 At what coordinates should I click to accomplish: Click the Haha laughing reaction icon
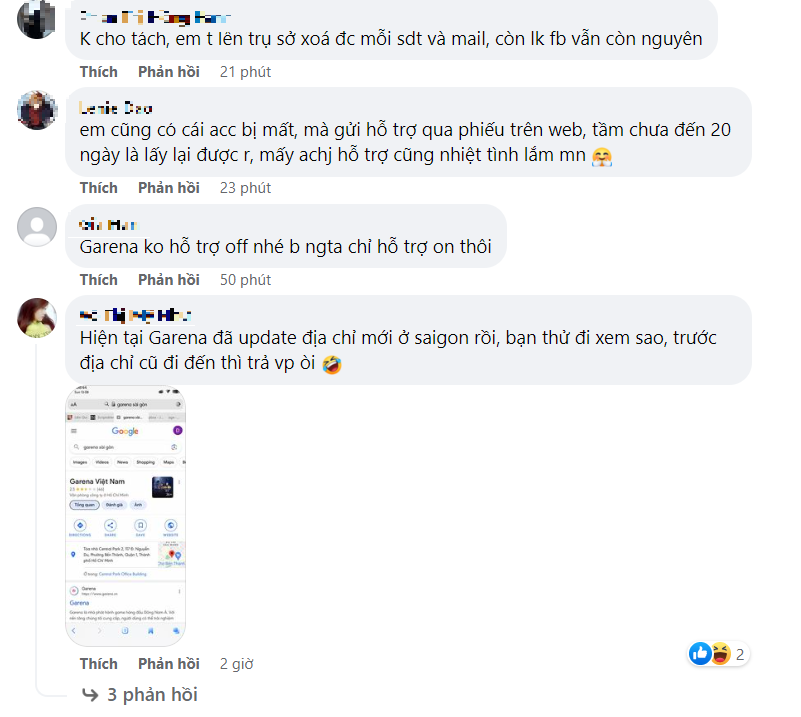pyautogui.click(x=719, y=654)
